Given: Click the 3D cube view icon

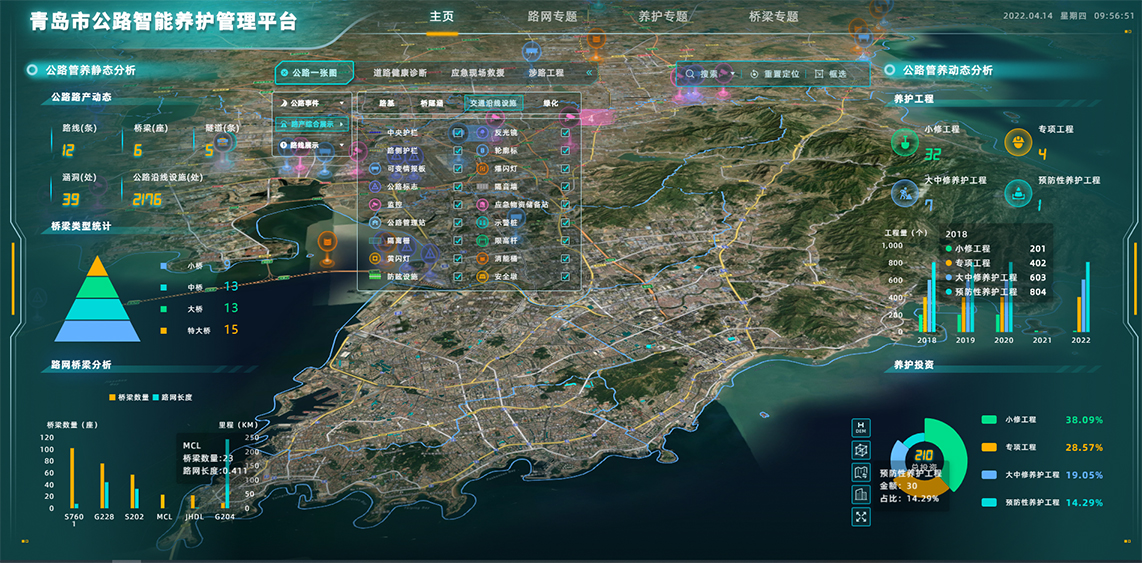Looking at the screenshot, I should click(x=861, y=450).
